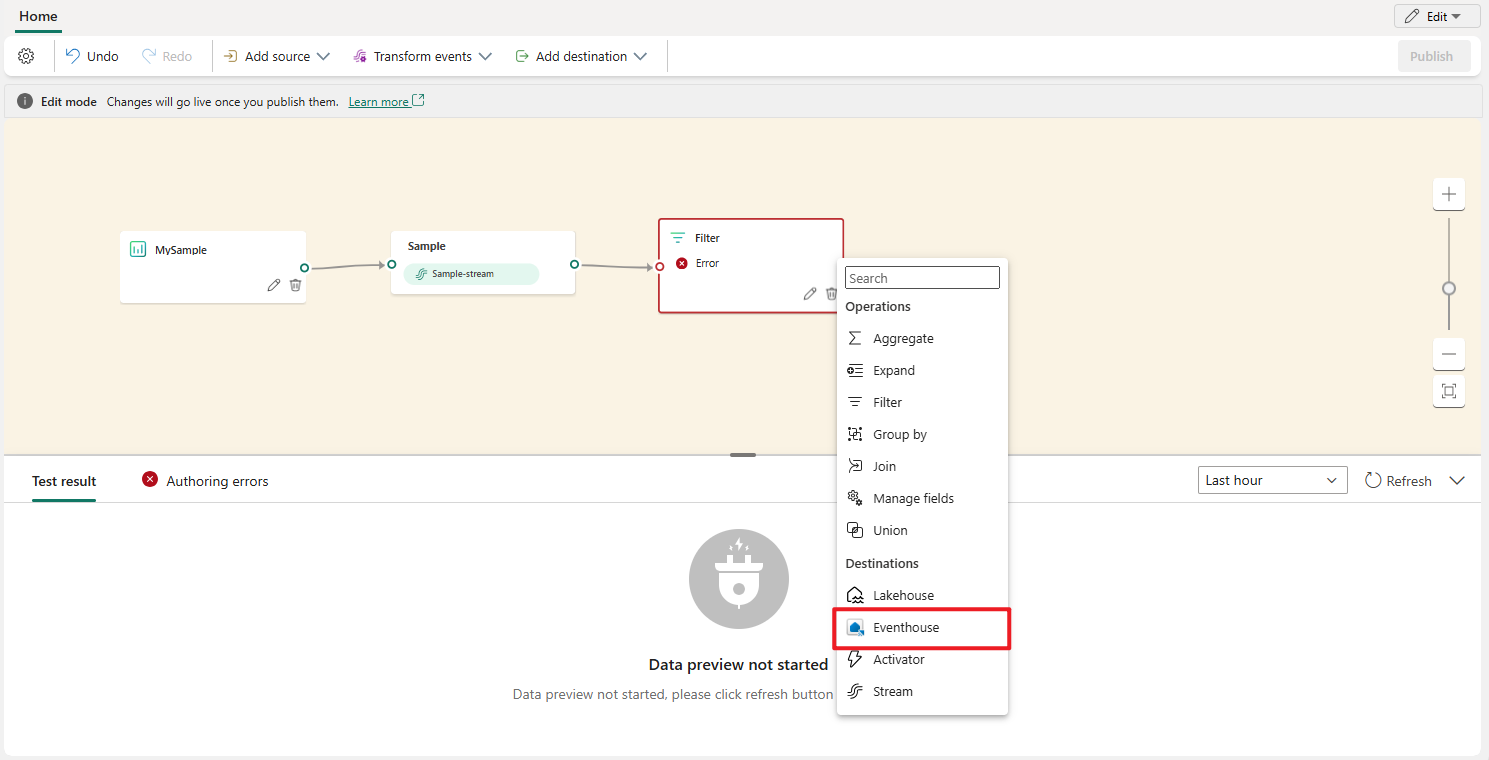
Task: Expand the Transform events dropdown
Action: coord(421,56)
